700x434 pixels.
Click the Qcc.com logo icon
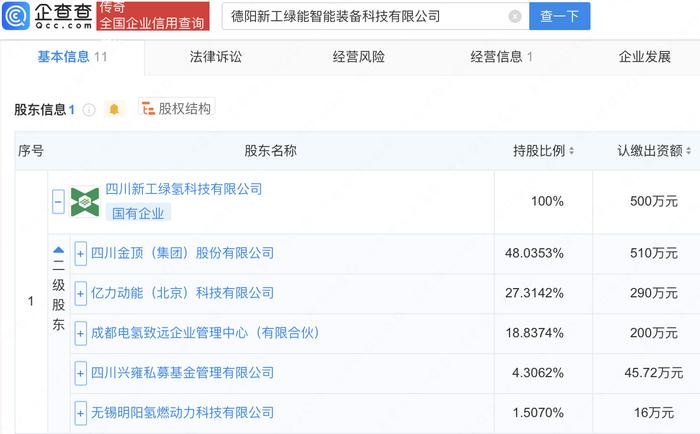[16, 16]
